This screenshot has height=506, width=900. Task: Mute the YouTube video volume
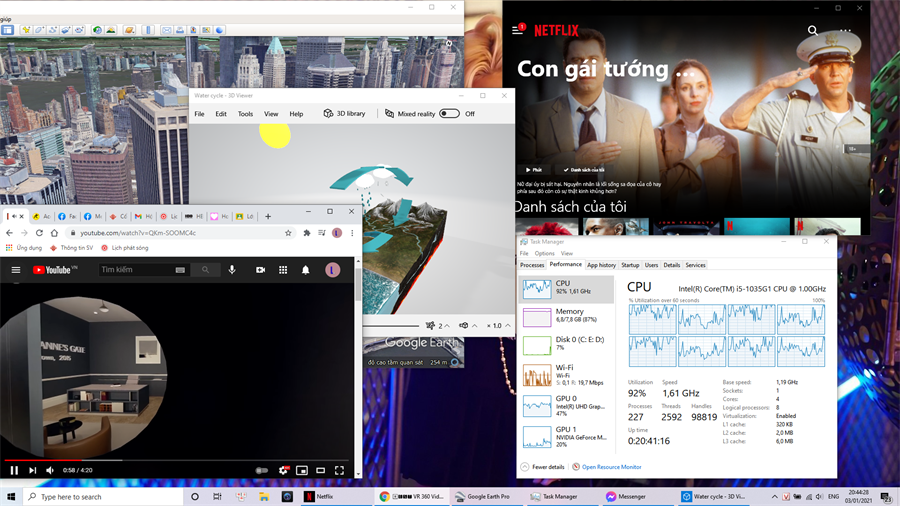50,470
